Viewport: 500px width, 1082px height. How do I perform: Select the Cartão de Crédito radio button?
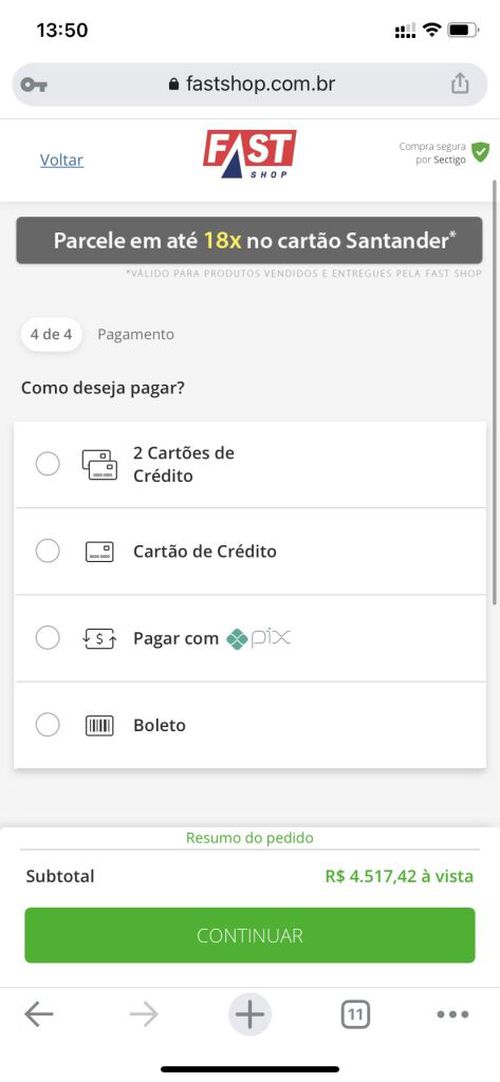(x=48, y=551)
